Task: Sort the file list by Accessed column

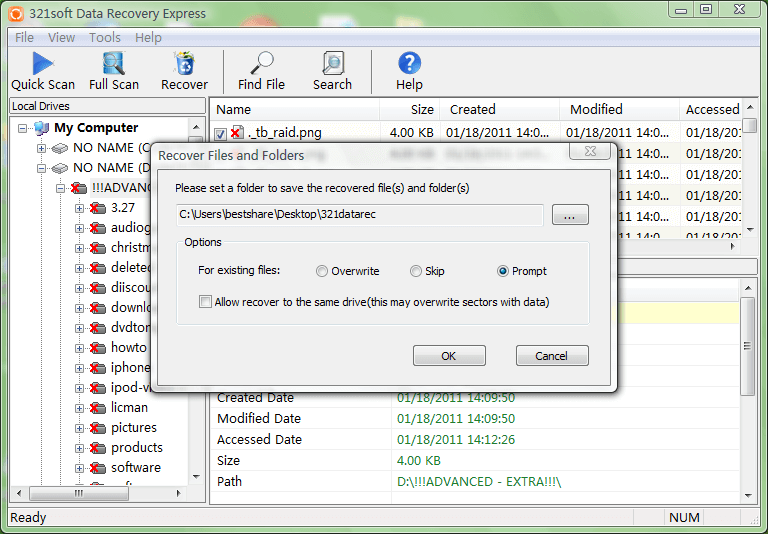Action: [x=711, y=109]
